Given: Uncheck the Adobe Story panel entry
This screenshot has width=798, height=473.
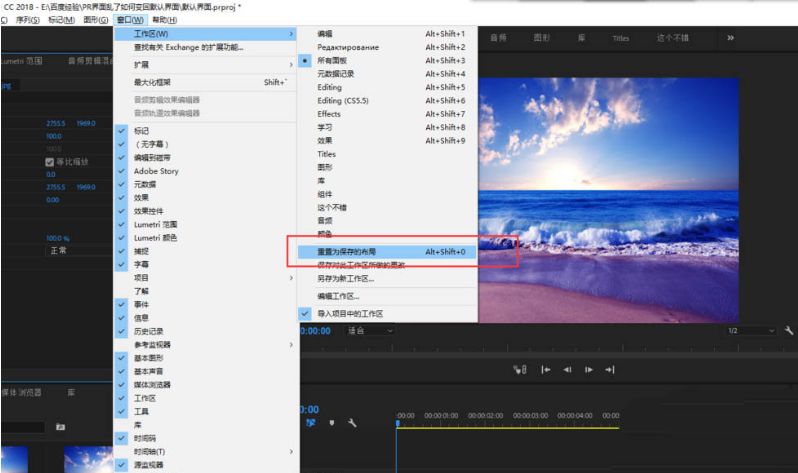Looking at the screenshot, I should tap(155, 171).
